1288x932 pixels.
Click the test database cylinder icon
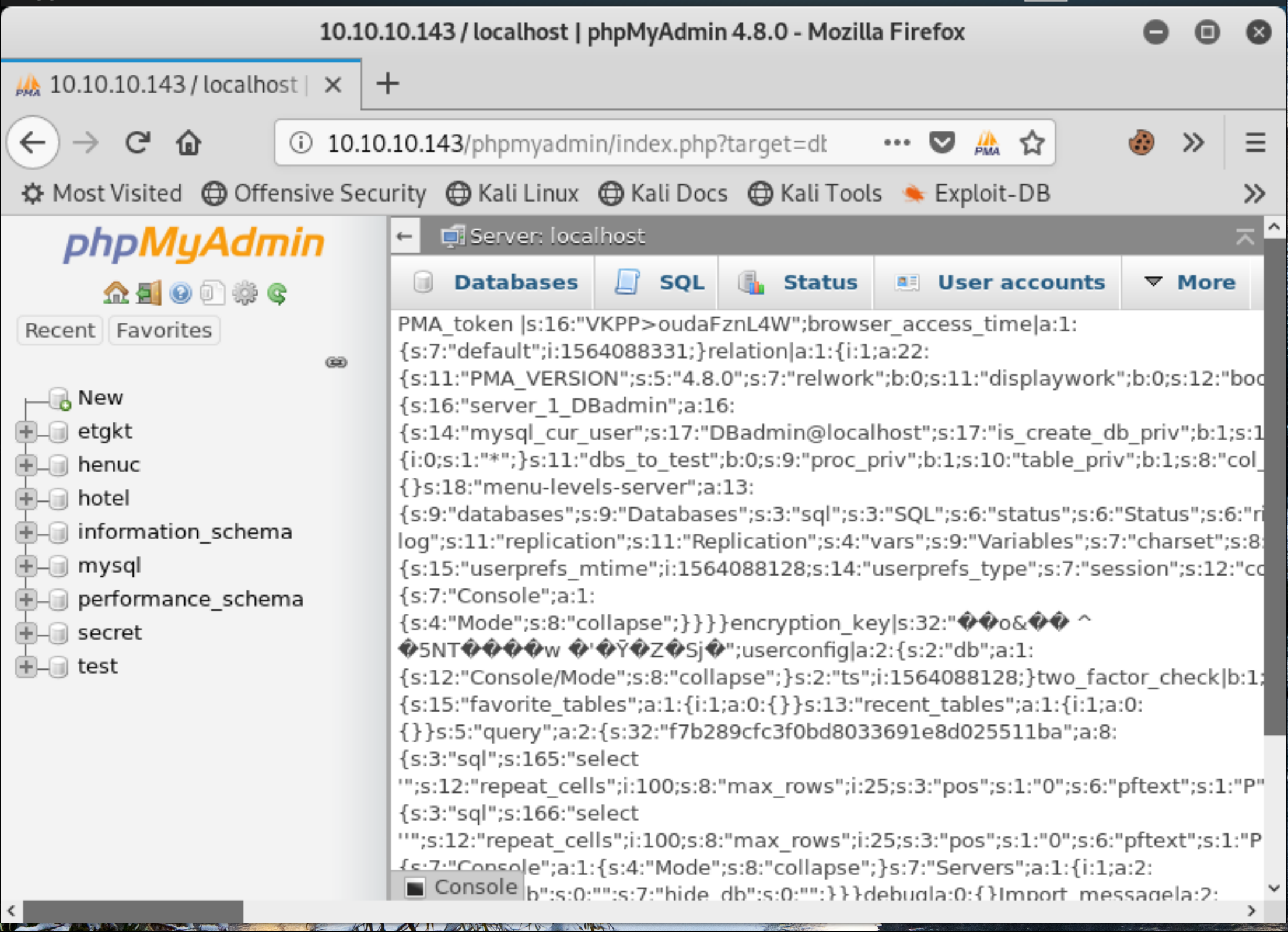tap(58, 667)
